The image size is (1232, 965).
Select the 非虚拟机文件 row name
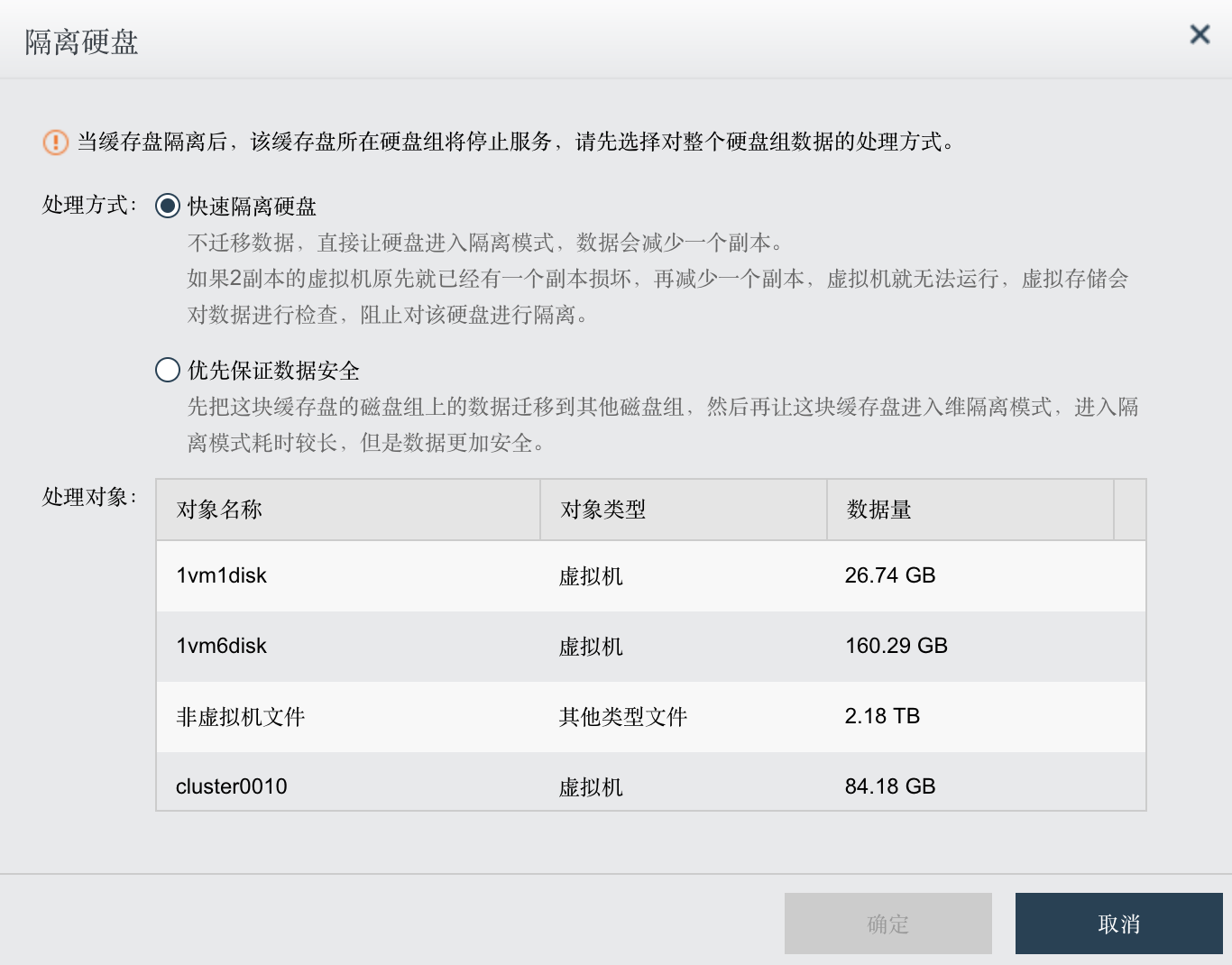point(241,717)
